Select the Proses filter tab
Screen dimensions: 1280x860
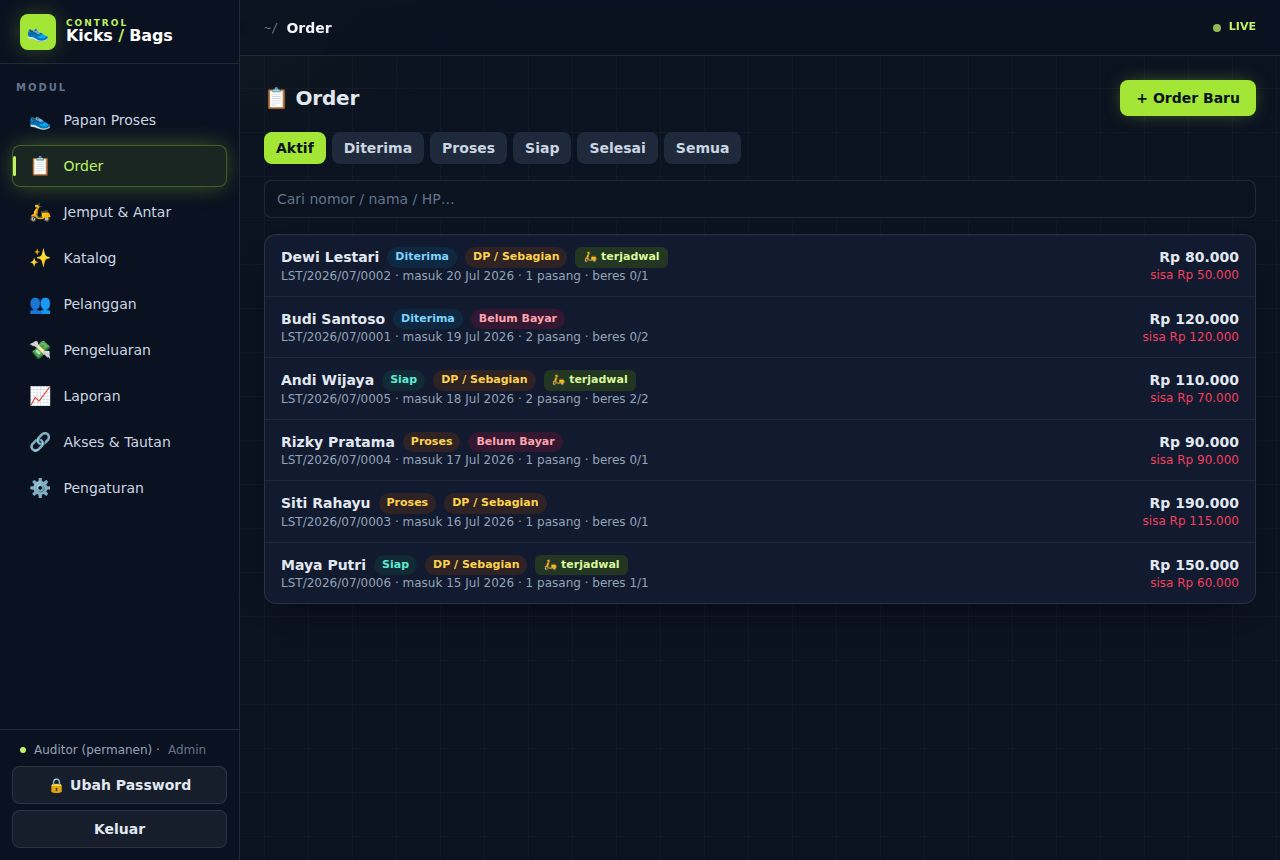pos(468,148)
